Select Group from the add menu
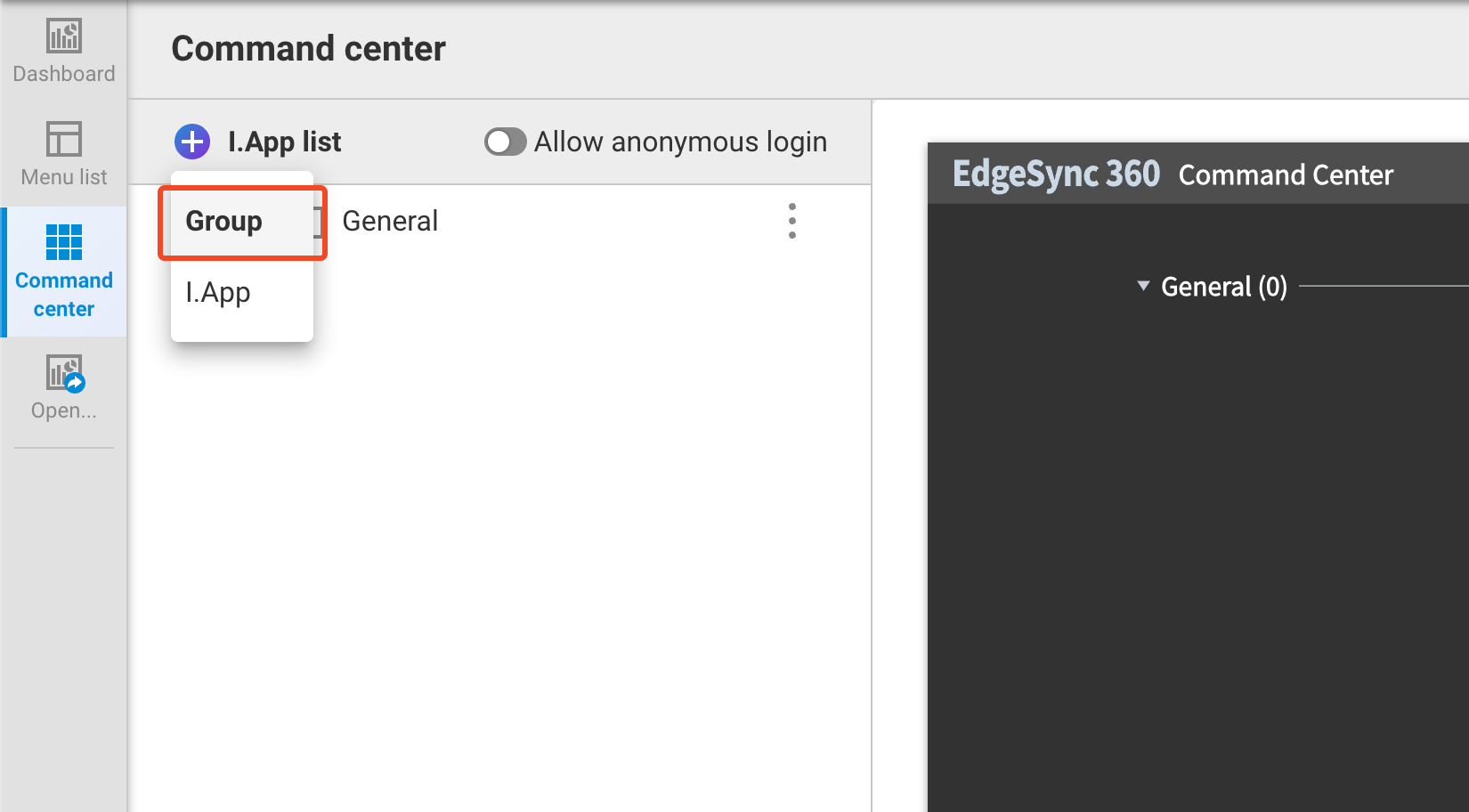 (223, 221)
